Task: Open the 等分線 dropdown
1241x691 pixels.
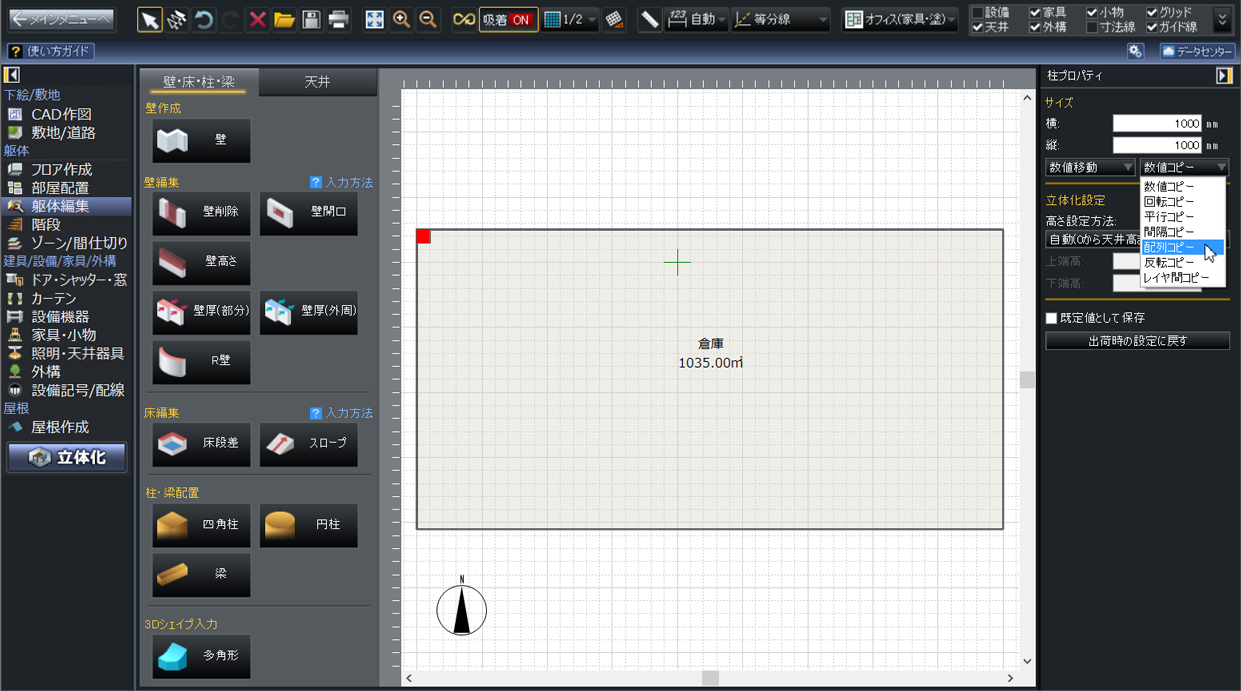Action: [x=781, y=19]
